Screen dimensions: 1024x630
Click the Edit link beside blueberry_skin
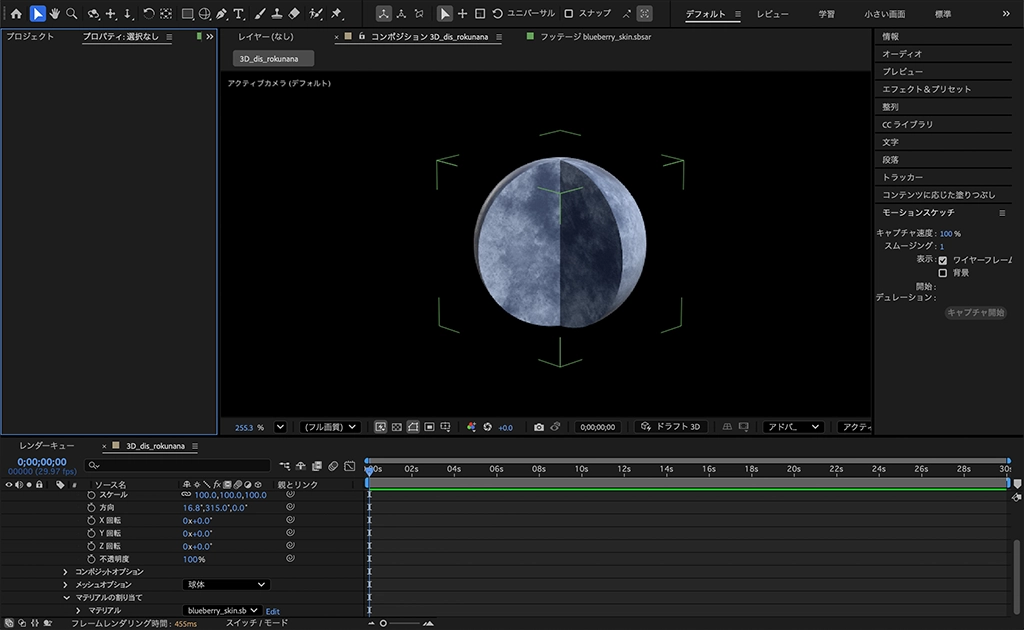[273, 611]
